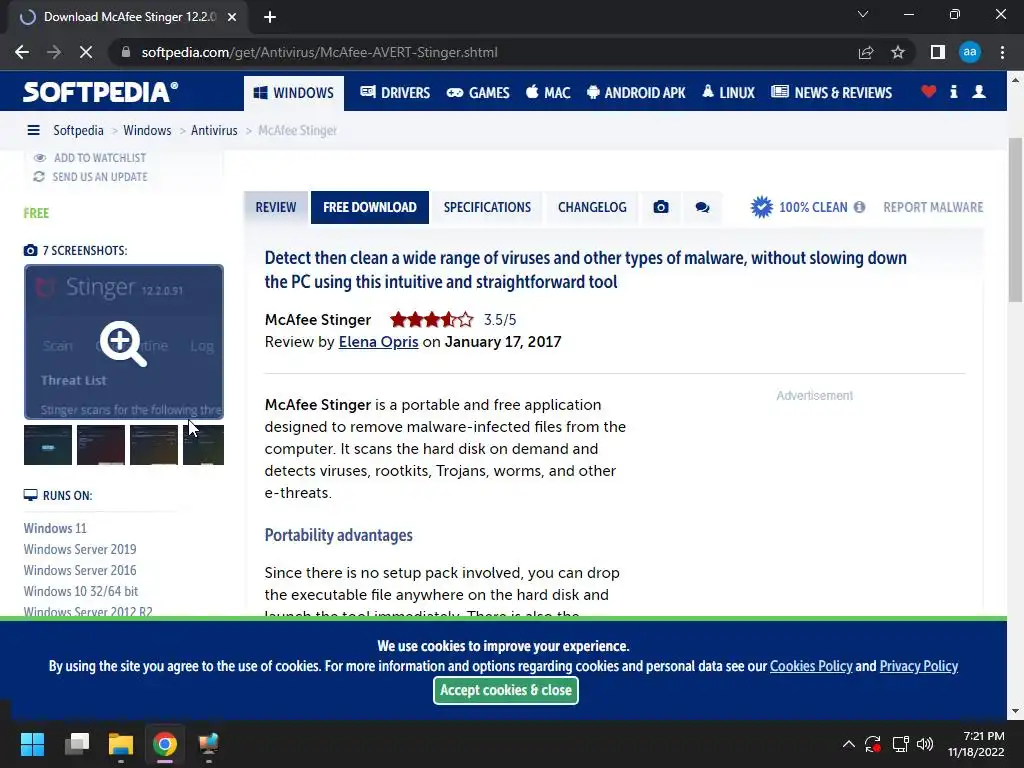
Task: Click Accept cookies & close button
Action: (505, 690)
